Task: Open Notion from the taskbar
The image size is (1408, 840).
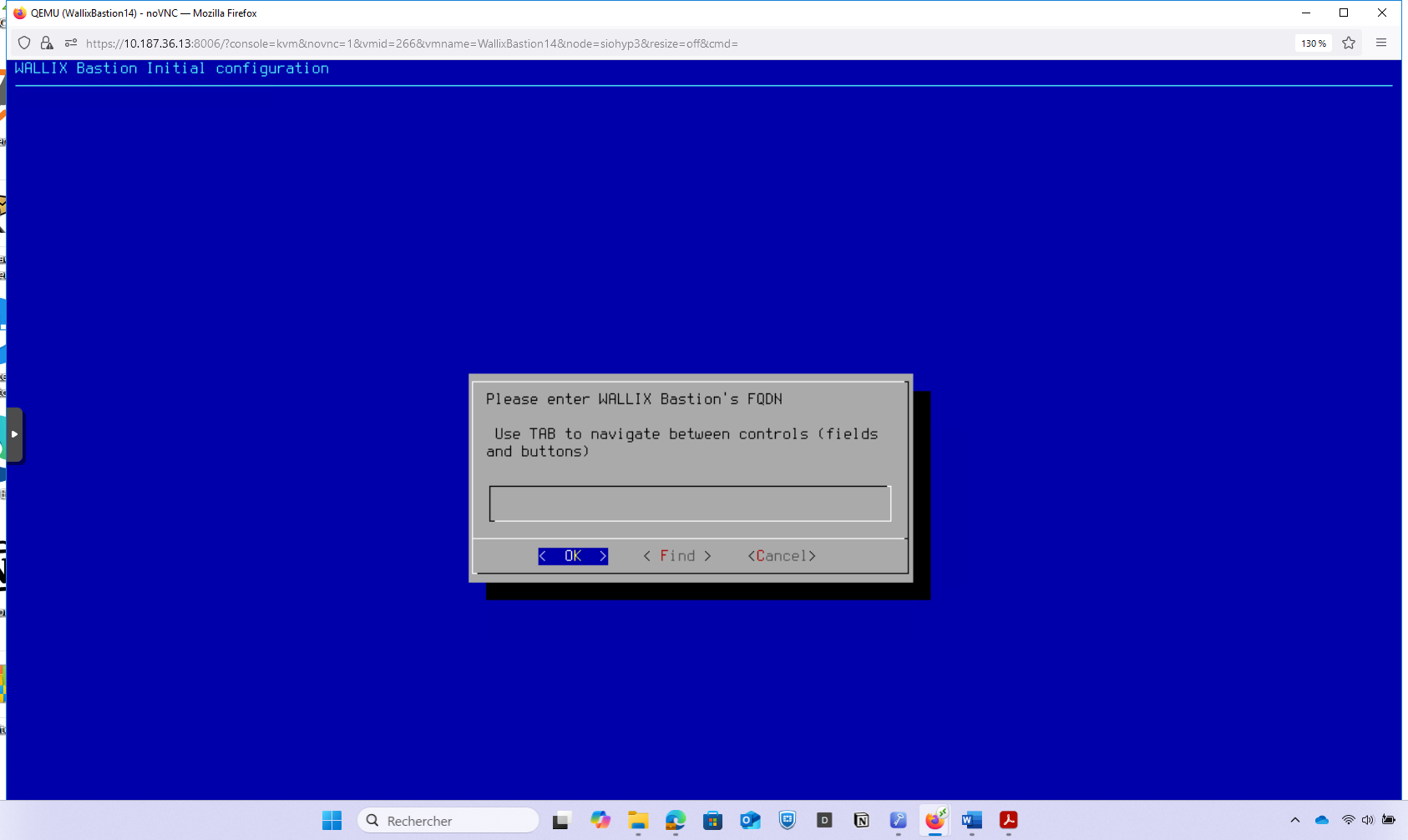Action: [862, 821]
